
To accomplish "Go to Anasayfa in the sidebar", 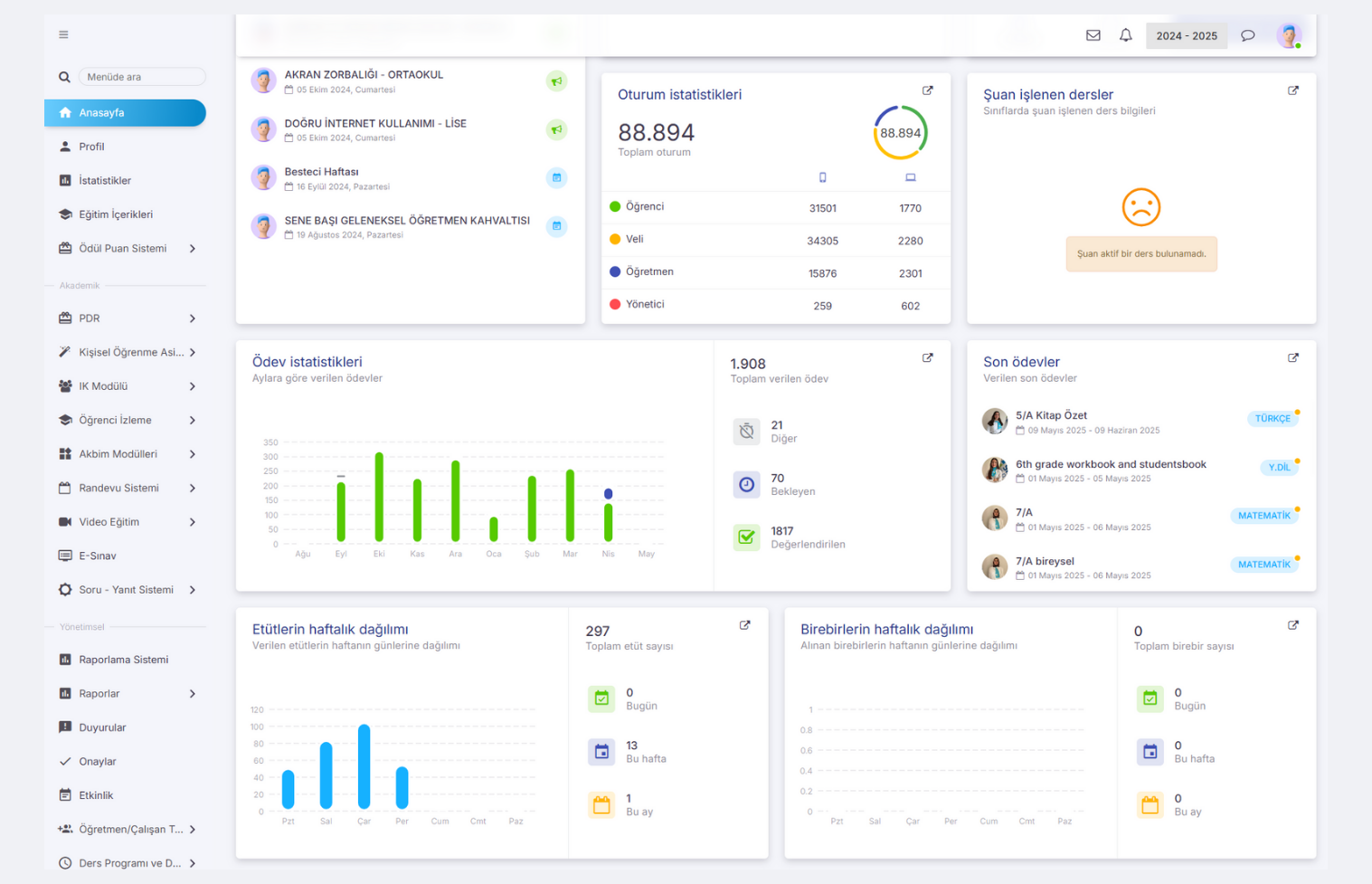I will [125, 113].
